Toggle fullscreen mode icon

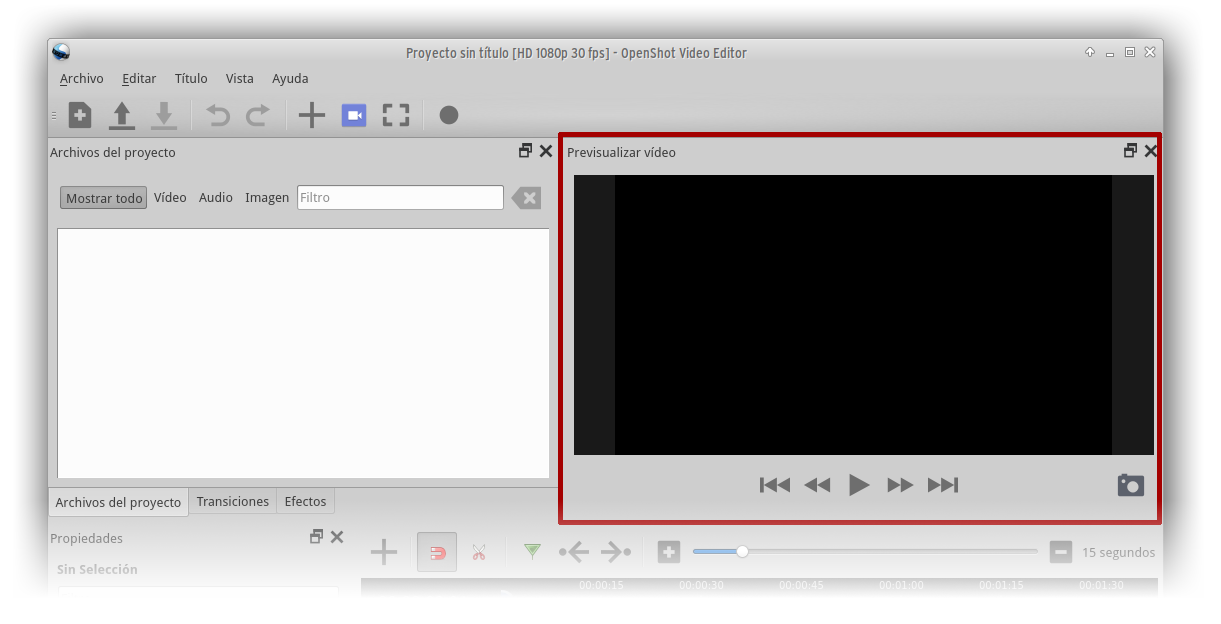pyautogui.click(x=396, y=115)
